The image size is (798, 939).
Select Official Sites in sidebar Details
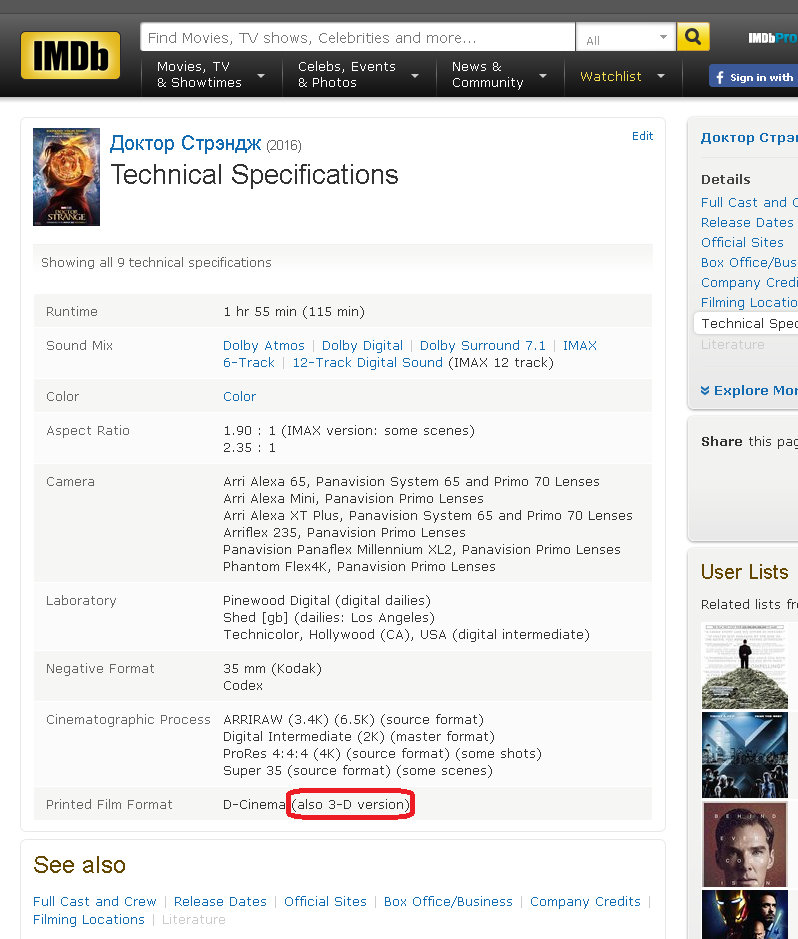pyautogui.click(x=742, y=243)
